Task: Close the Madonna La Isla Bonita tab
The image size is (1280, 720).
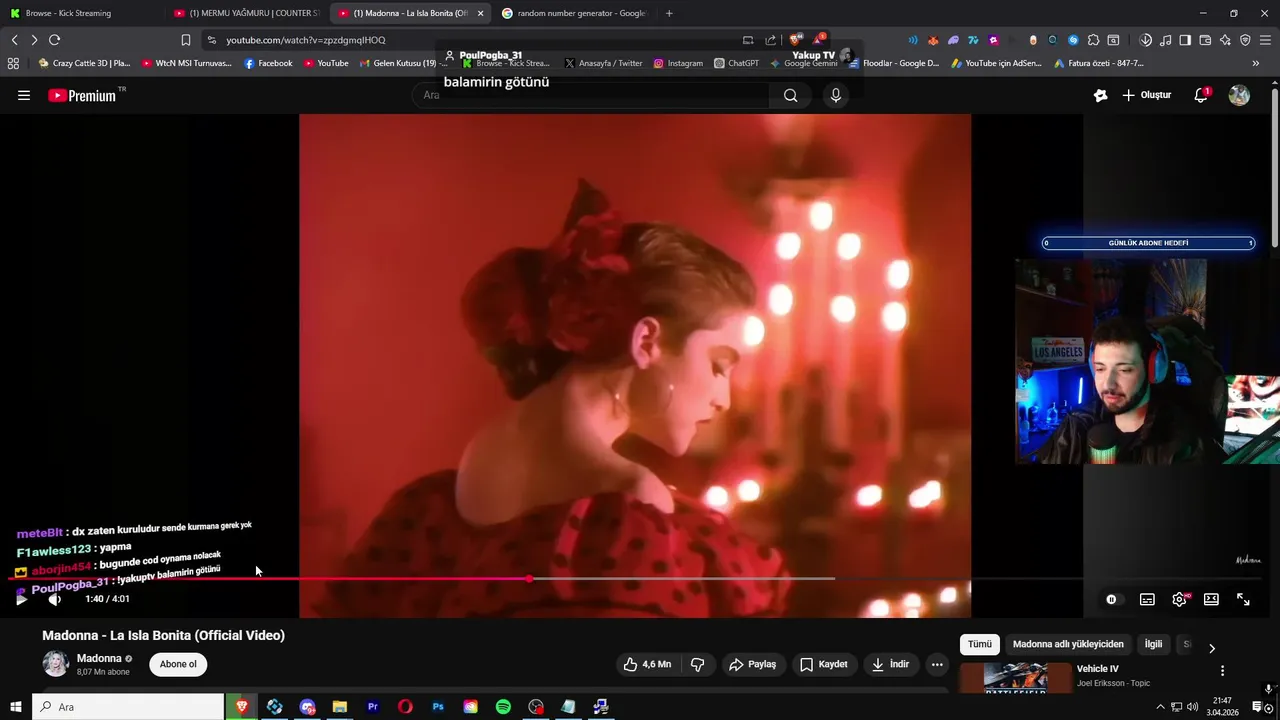Action: tap(481, 13)
